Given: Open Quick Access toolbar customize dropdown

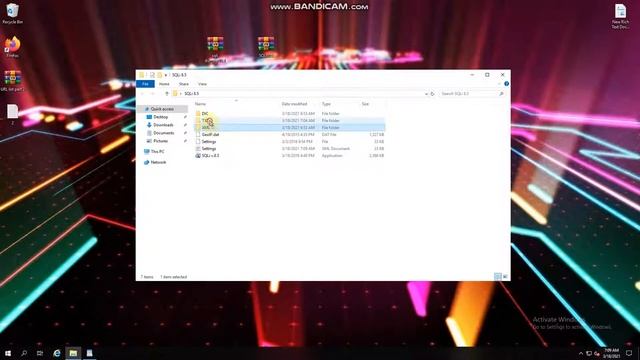Looking at the screenshot, I should (166, 75).
